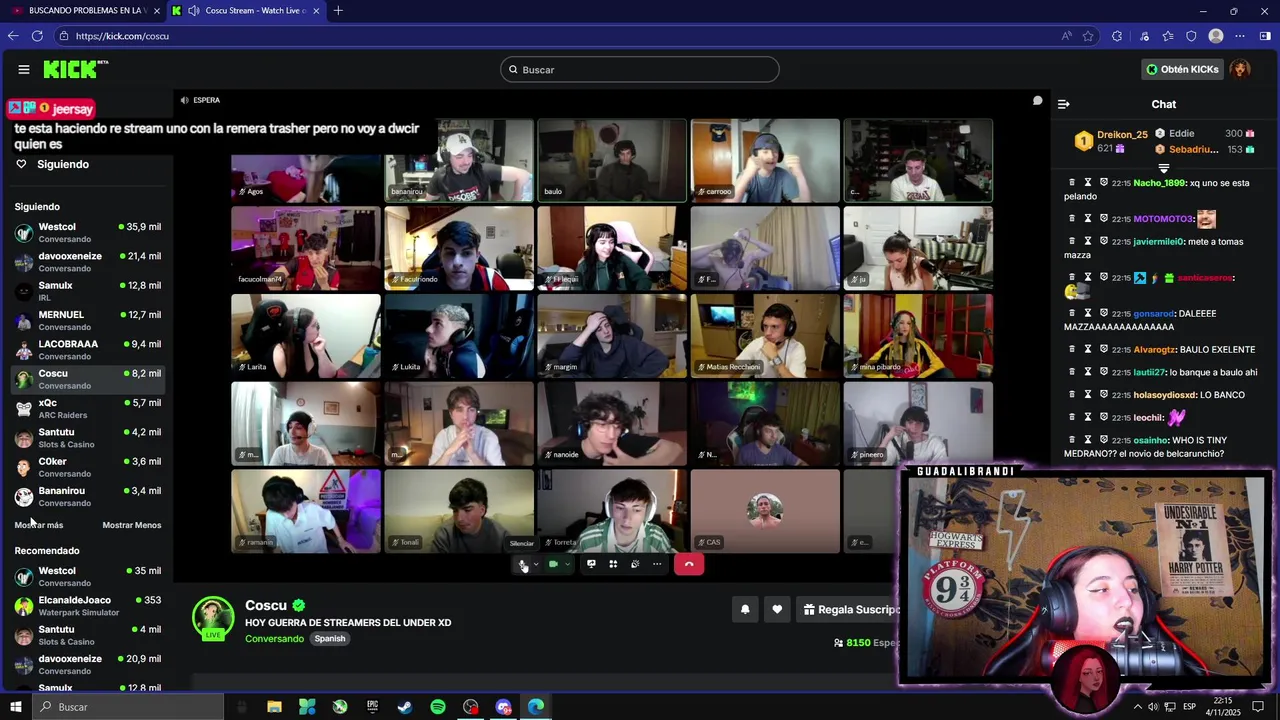Viewport: 1280px width, 720px height.
Task: Open File Explorer from the taskbar
Action: (274, 707)
